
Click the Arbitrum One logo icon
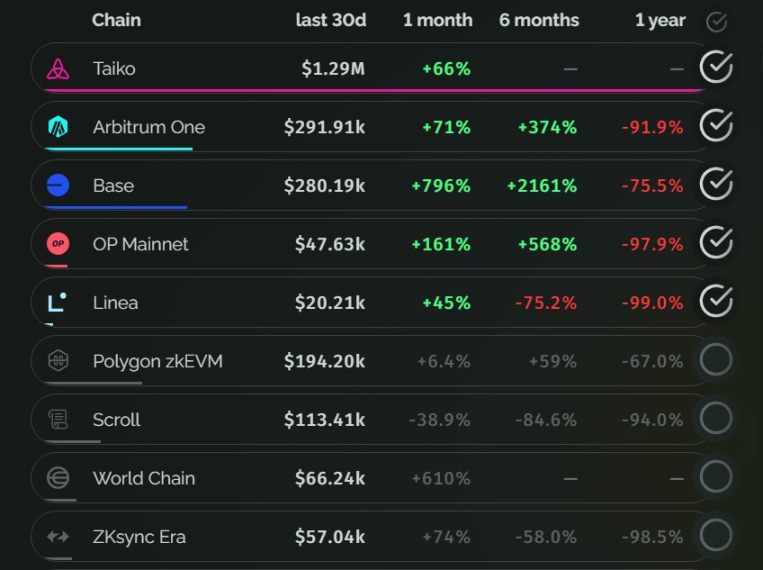click(x=58, y=127)
